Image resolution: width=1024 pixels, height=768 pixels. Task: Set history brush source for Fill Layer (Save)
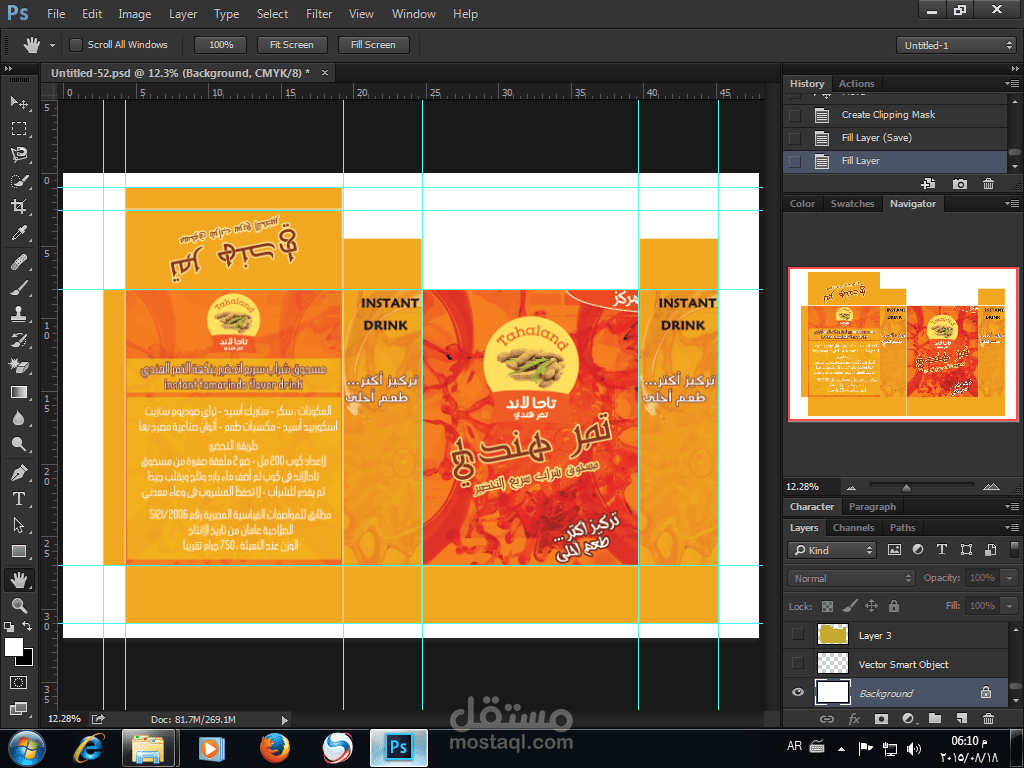point(795,138)
